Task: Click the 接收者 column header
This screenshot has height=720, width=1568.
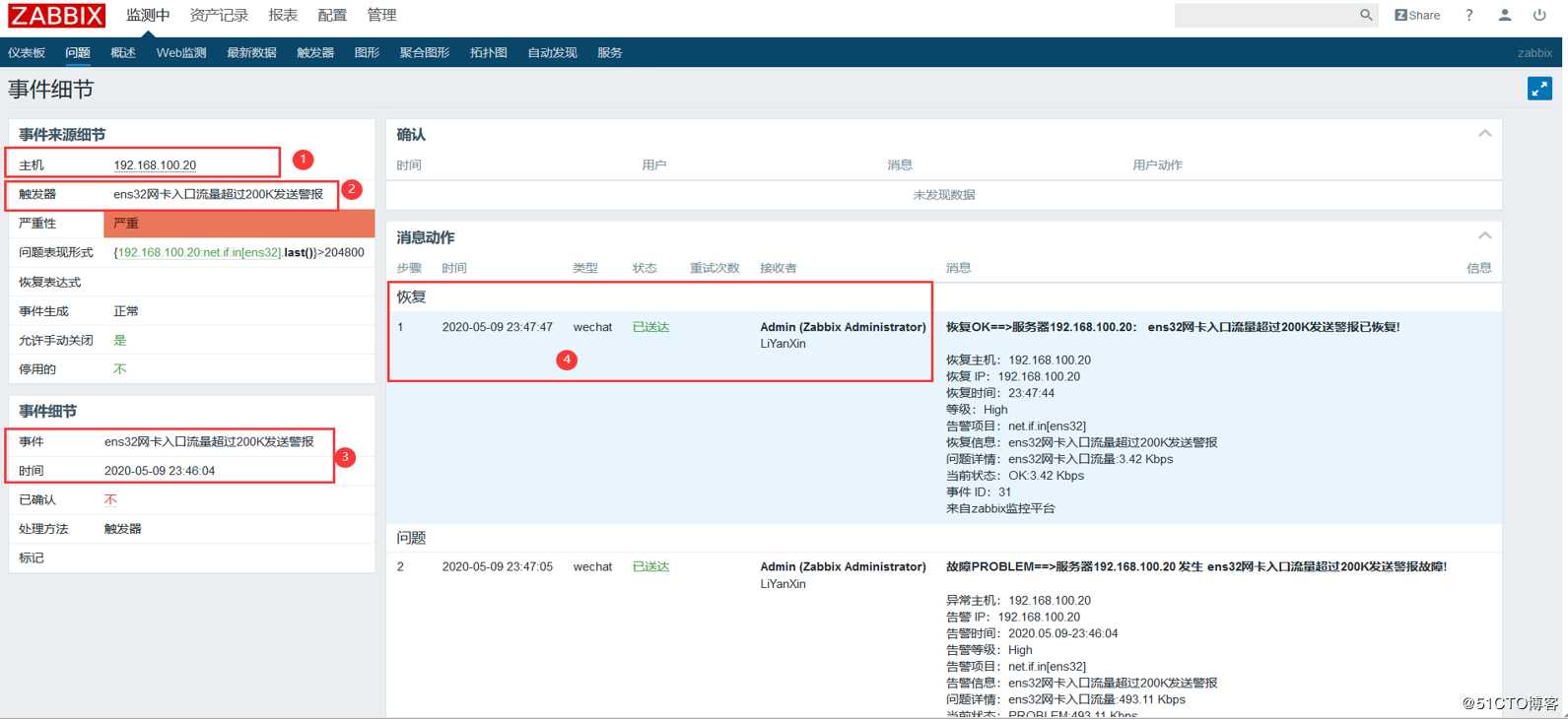Action: (779, 268)
